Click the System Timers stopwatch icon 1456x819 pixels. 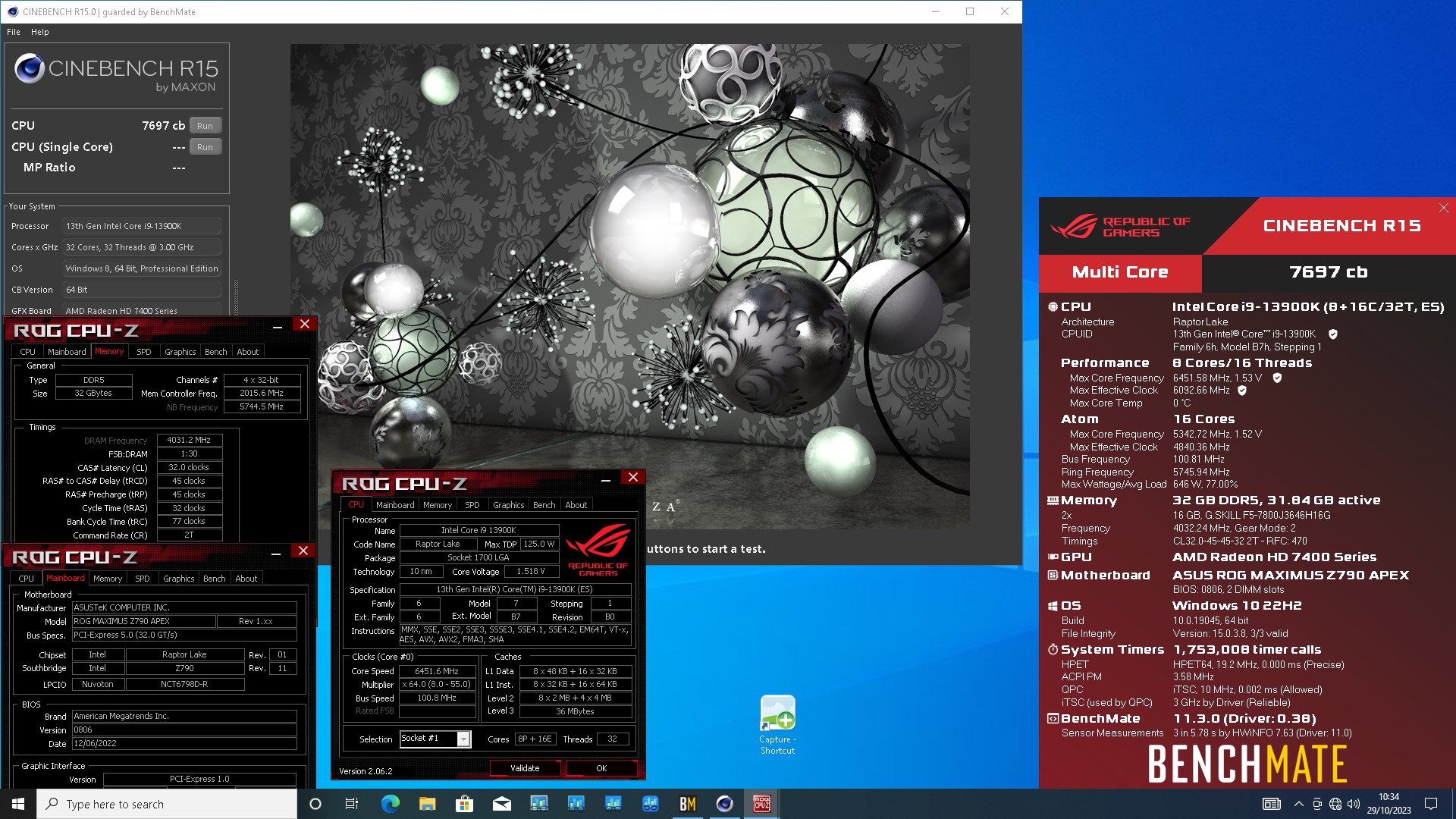[1053, 650]
